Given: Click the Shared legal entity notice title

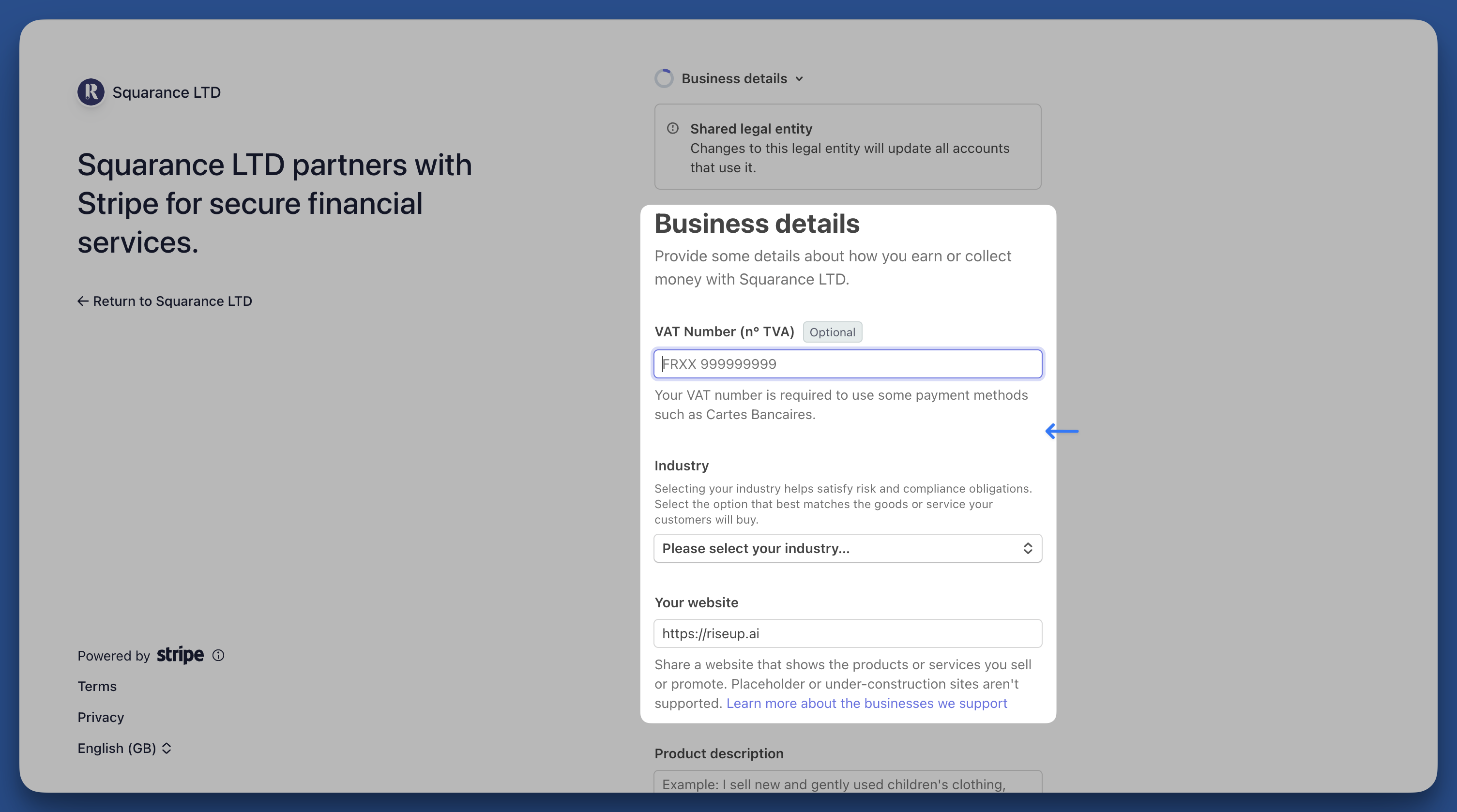Looking at the screenshot, I should click(751, 129).
